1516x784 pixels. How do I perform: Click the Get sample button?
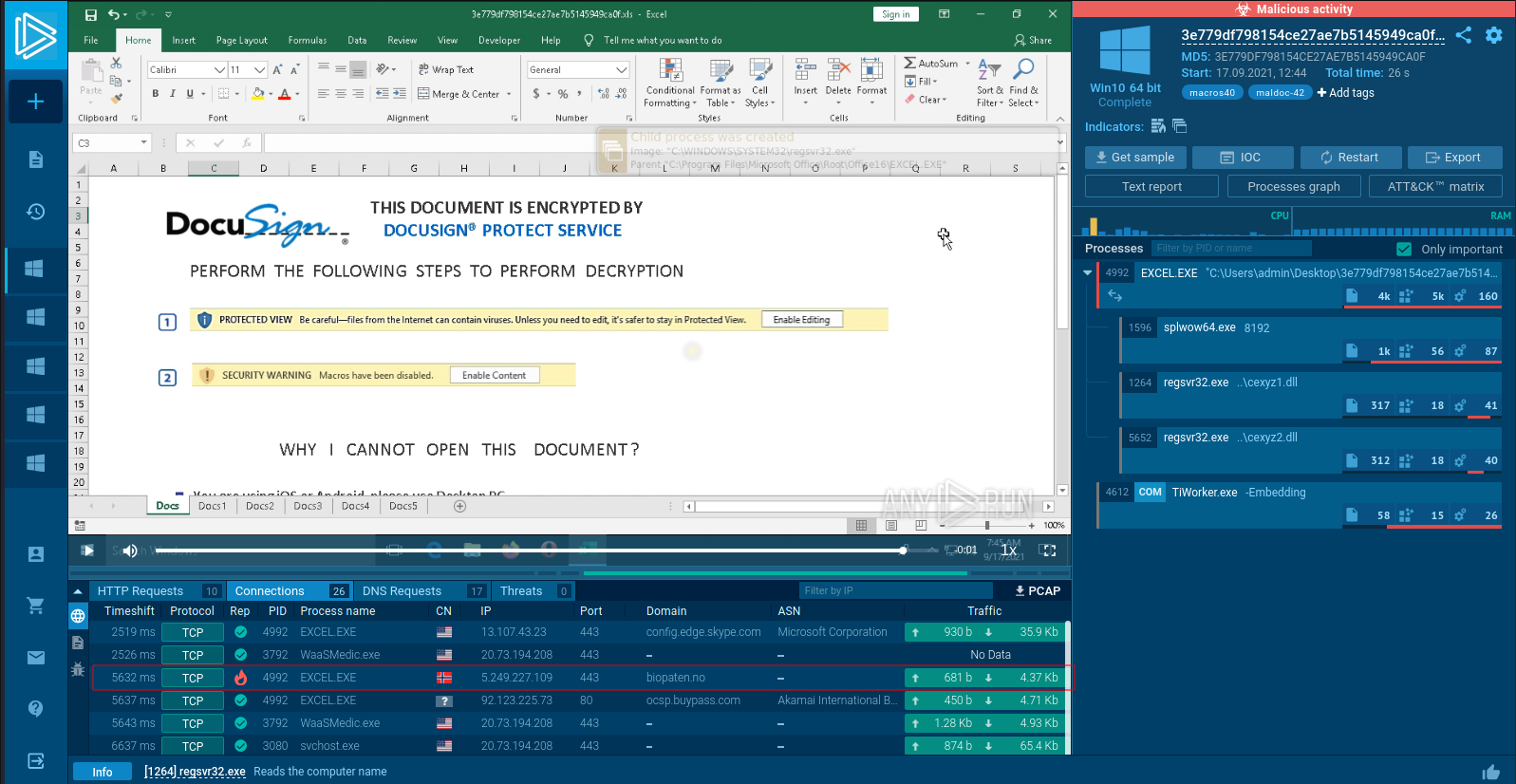coord(1135,158)
